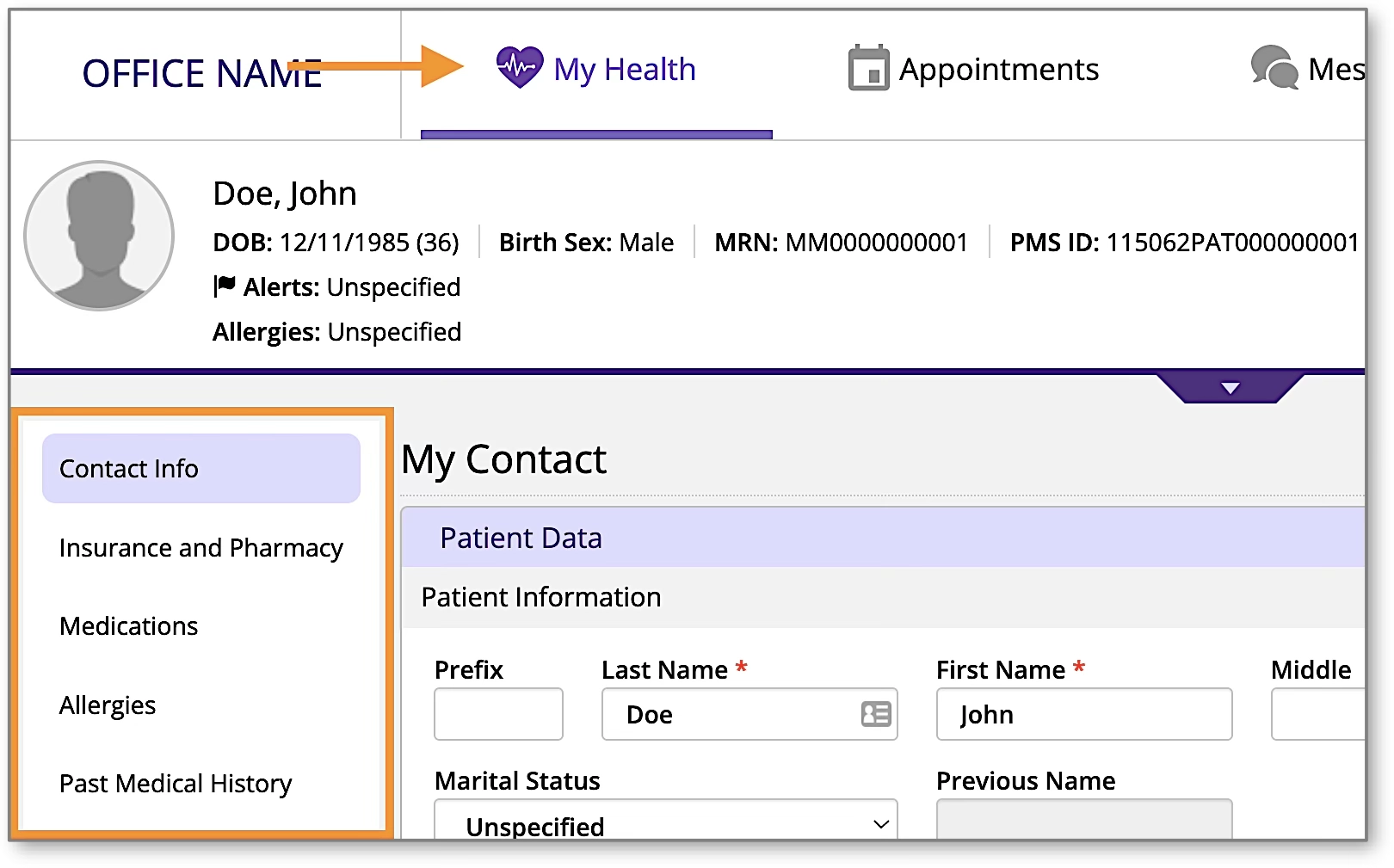
Task: Click the contact card icon in Last Name
Action: 876,714
